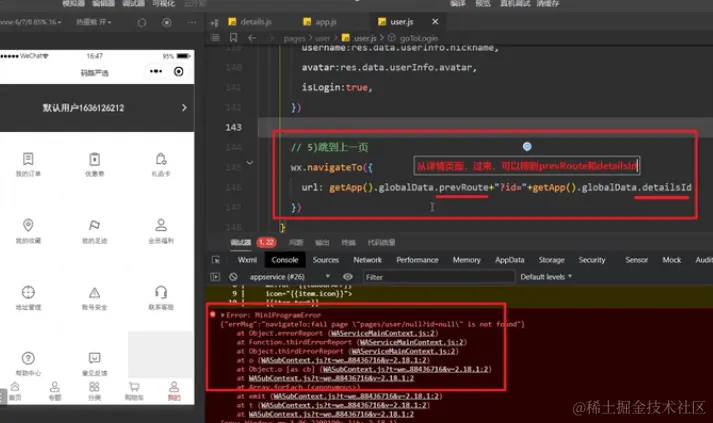Select the user.js editor tab
The width and height of the screenshot is (713, 423).
396,22
